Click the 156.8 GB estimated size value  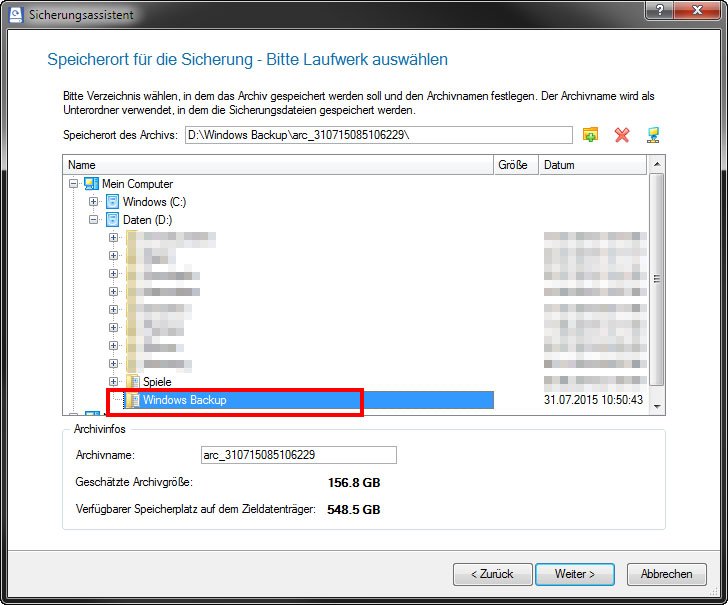click(354, 483)
